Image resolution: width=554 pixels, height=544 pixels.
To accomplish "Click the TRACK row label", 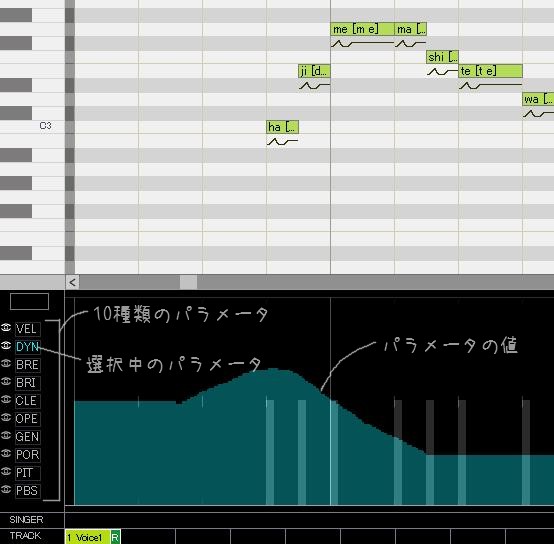I will click(x=25, y=536).
